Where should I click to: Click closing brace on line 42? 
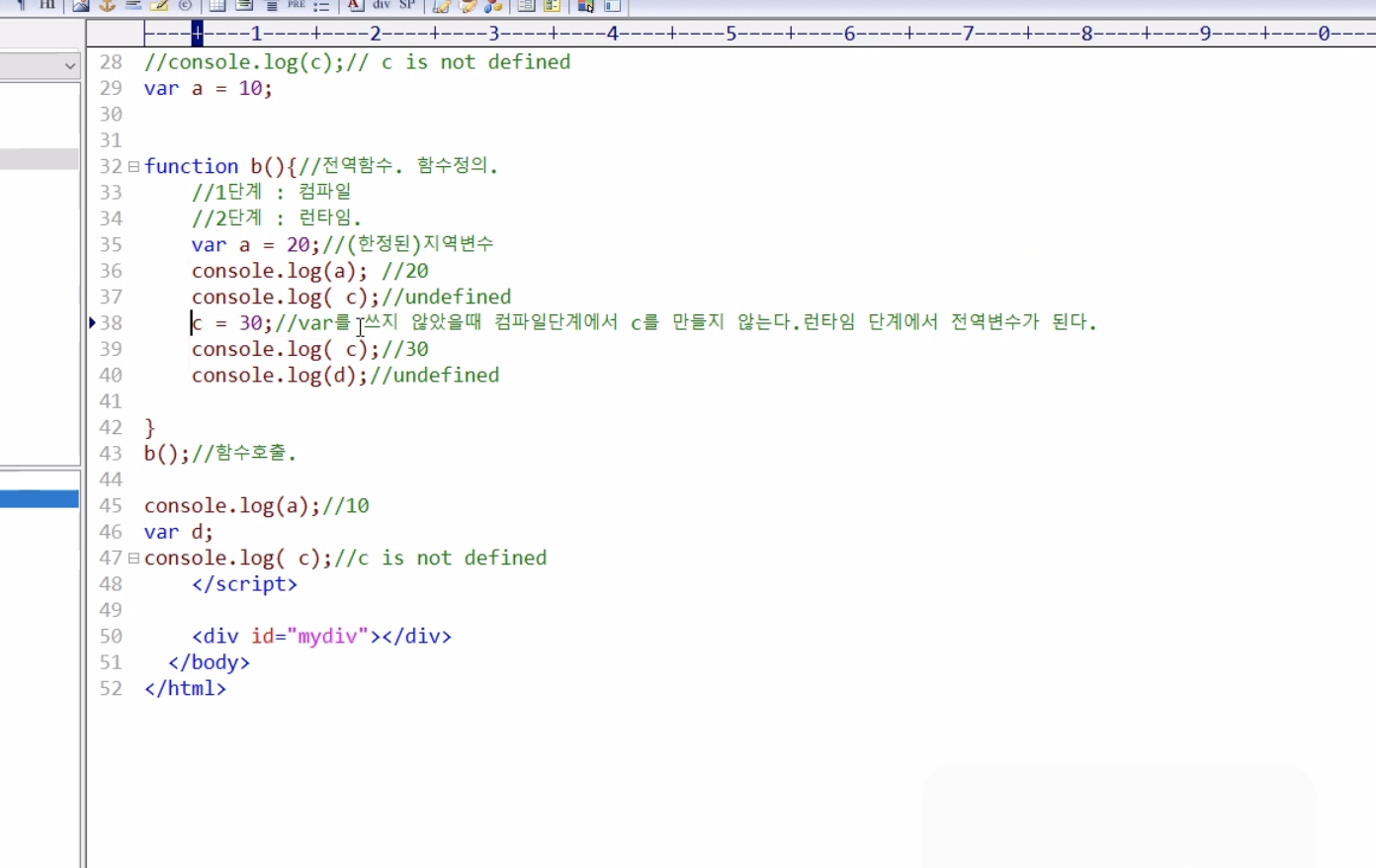(149, 428)
